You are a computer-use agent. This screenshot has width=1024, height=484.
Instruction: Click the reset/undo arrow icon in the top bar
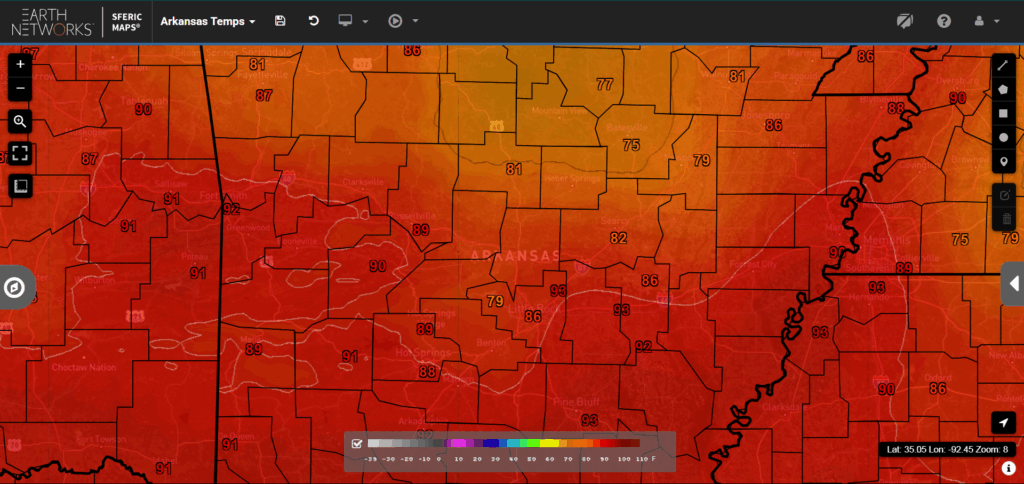[313, 21]
